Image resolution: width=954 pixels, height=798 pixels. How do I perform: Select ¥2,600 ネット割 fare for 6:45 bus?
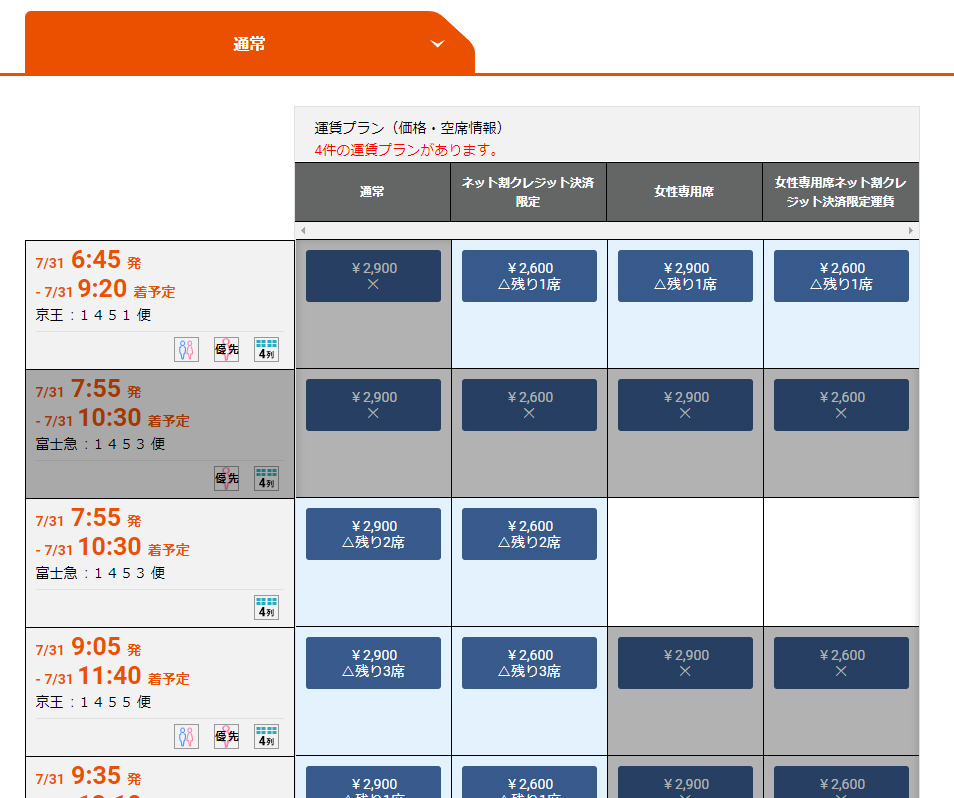[529, 276]
